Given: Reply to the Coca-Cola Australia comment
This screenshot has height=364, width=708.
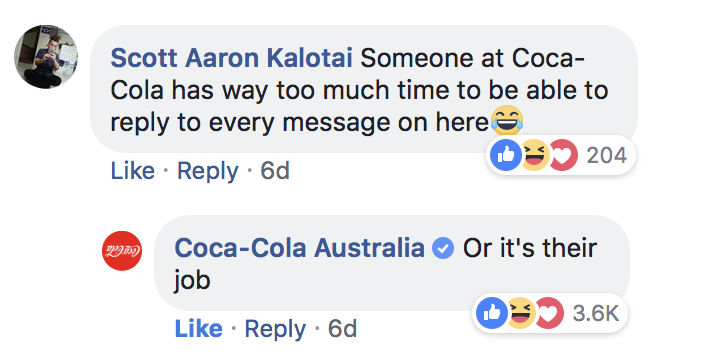Looking at the screenshot, I should click(275, 329).
